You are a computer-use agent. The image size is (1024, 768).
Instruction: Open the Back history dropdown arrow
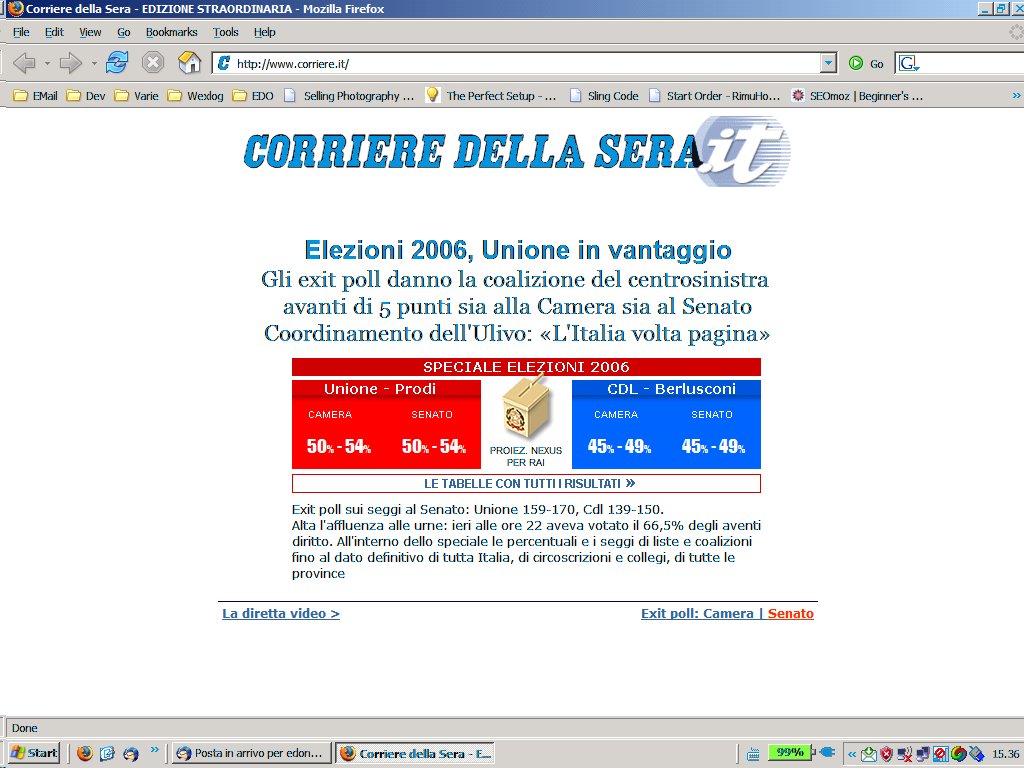point(47,63)
